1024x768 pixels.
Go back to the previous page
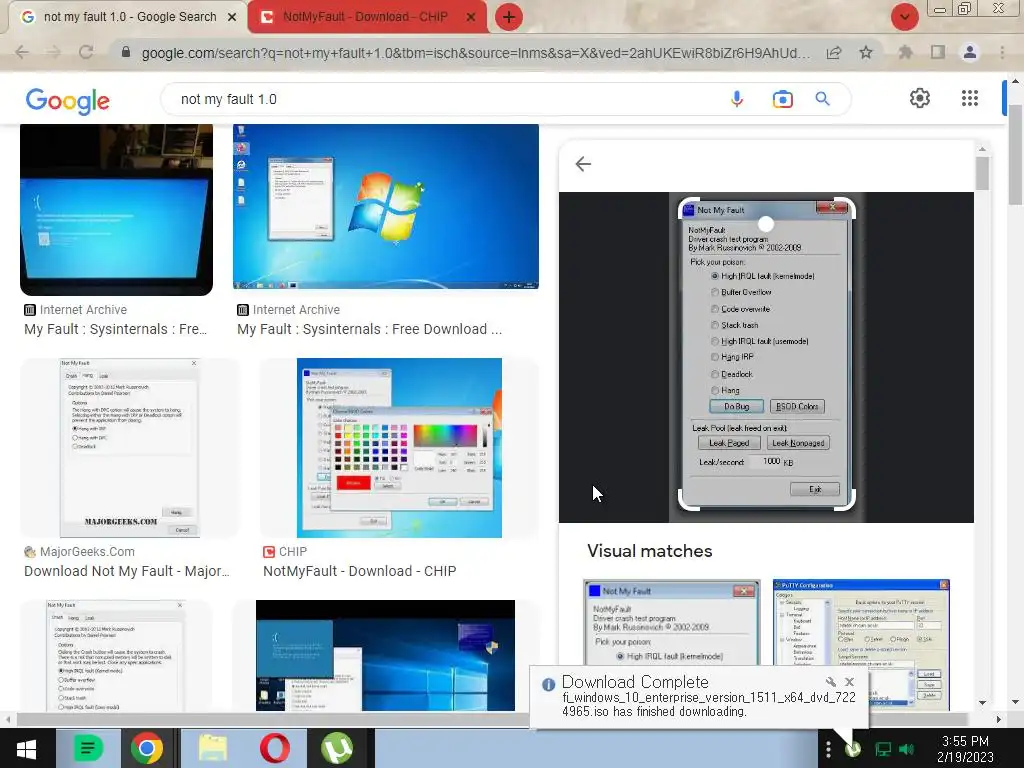click(22, 52)
